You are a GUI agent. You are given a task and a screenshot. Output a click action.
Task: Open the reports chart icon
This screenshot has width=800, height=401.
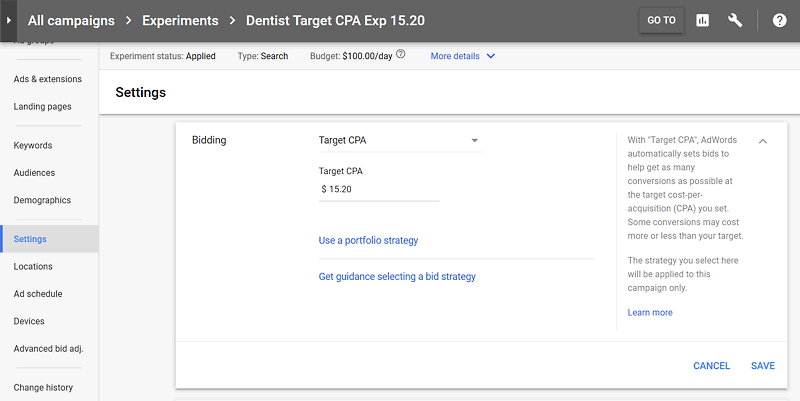[x=702, y=20]
